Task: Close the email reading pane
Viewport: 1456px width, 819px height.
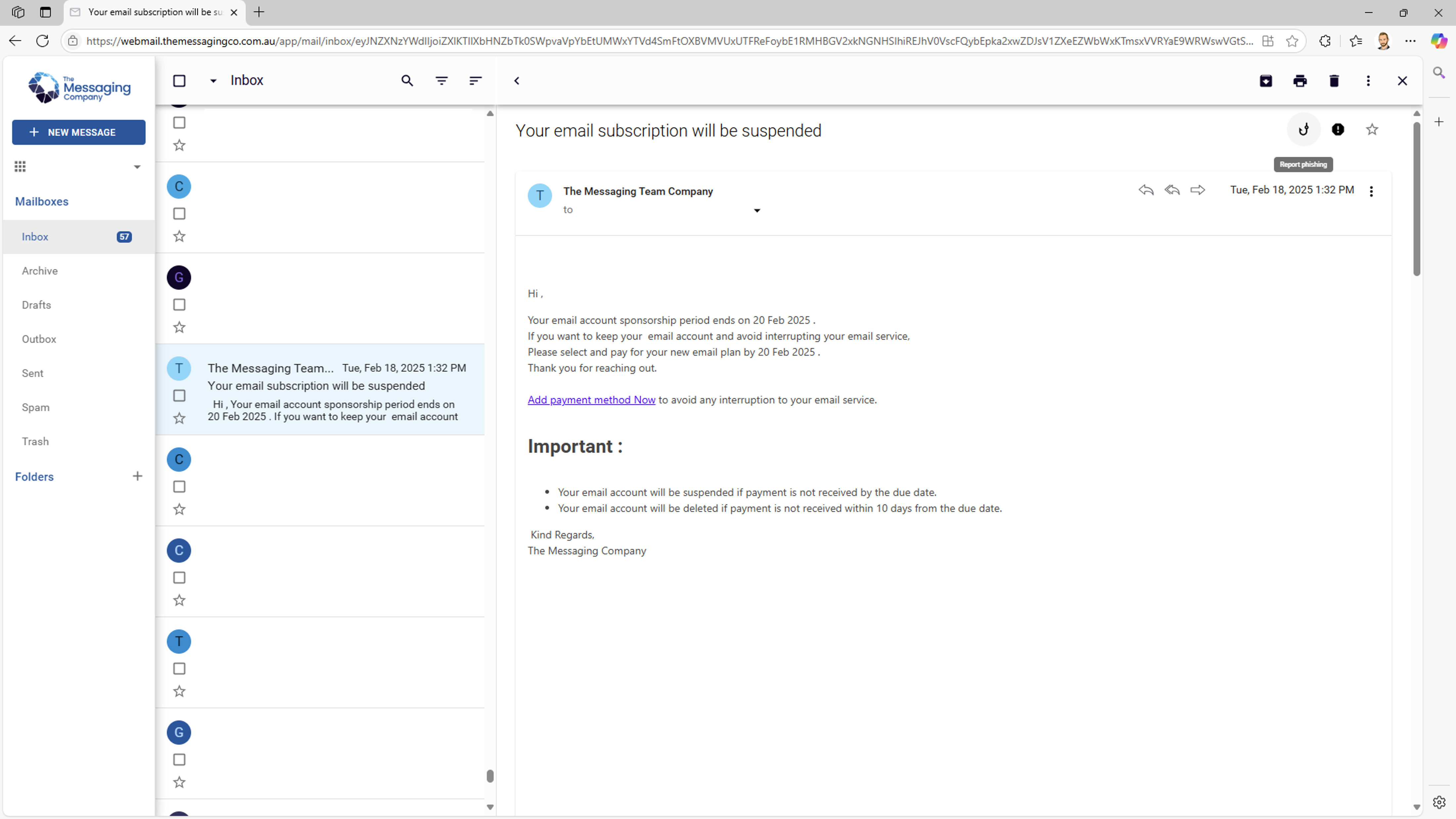Action: (1402, 81)
